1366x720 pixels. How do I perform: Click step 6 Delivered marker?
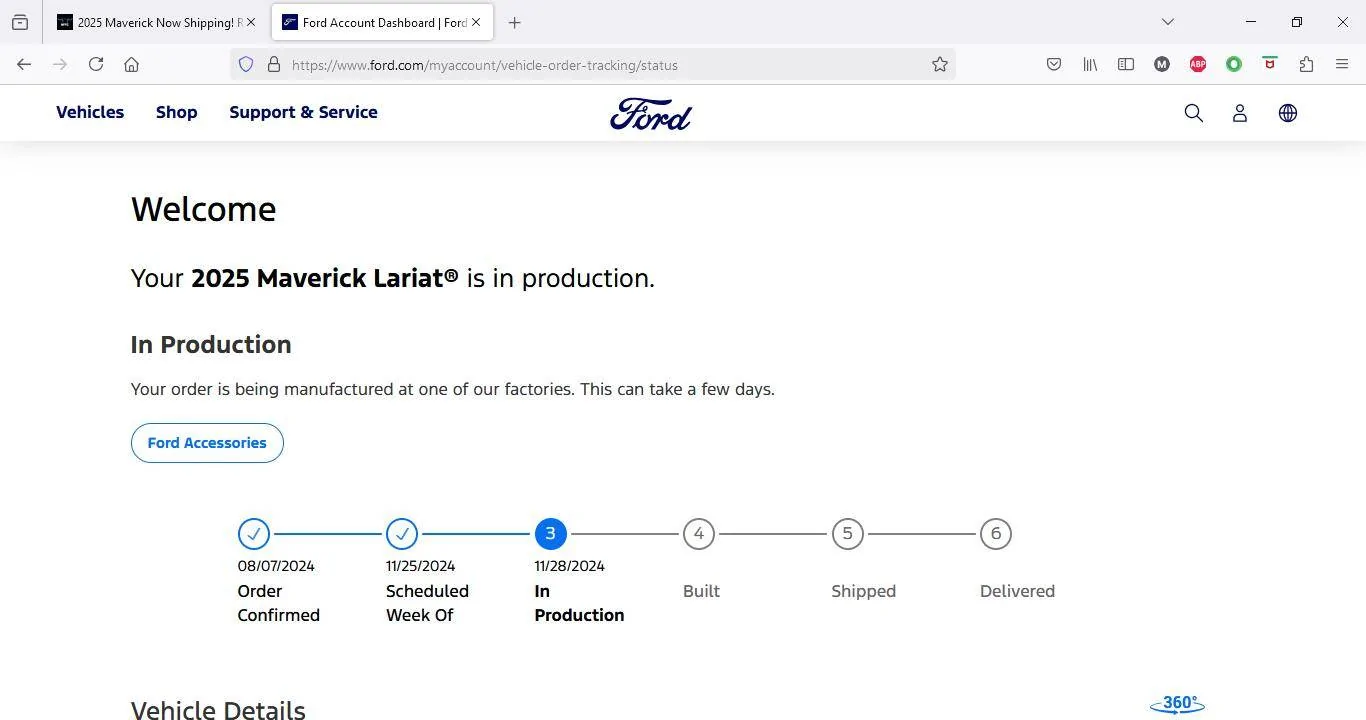click(996, 534)
